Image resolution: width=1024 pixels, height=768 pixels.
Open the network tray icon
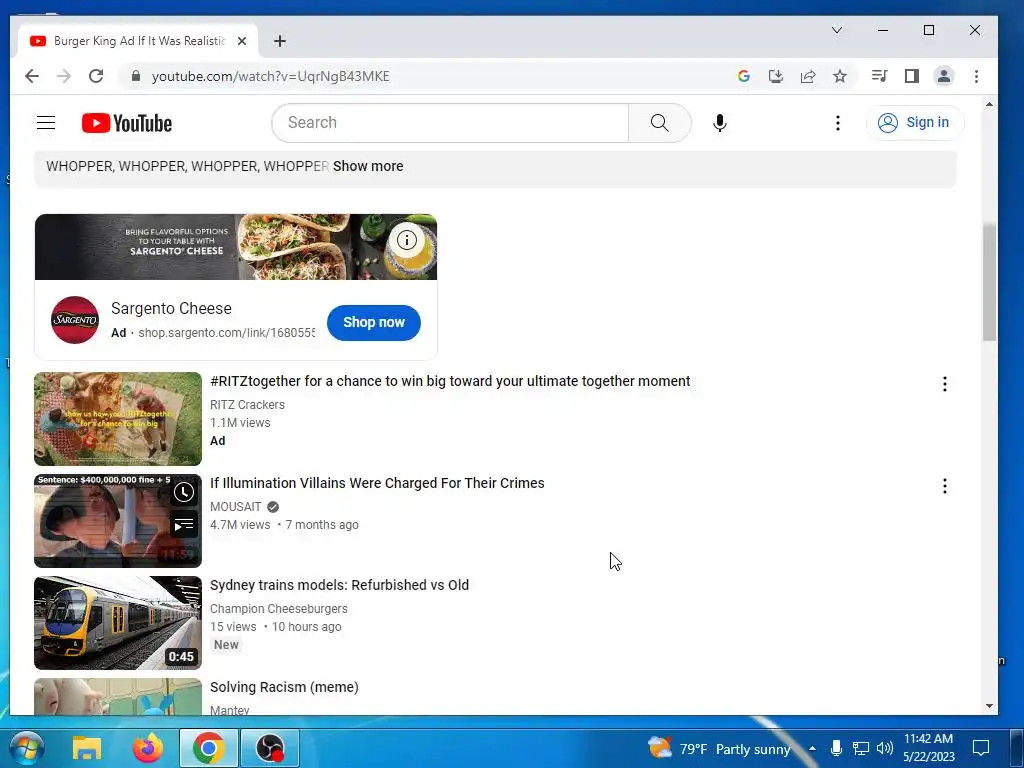[861, 748]
